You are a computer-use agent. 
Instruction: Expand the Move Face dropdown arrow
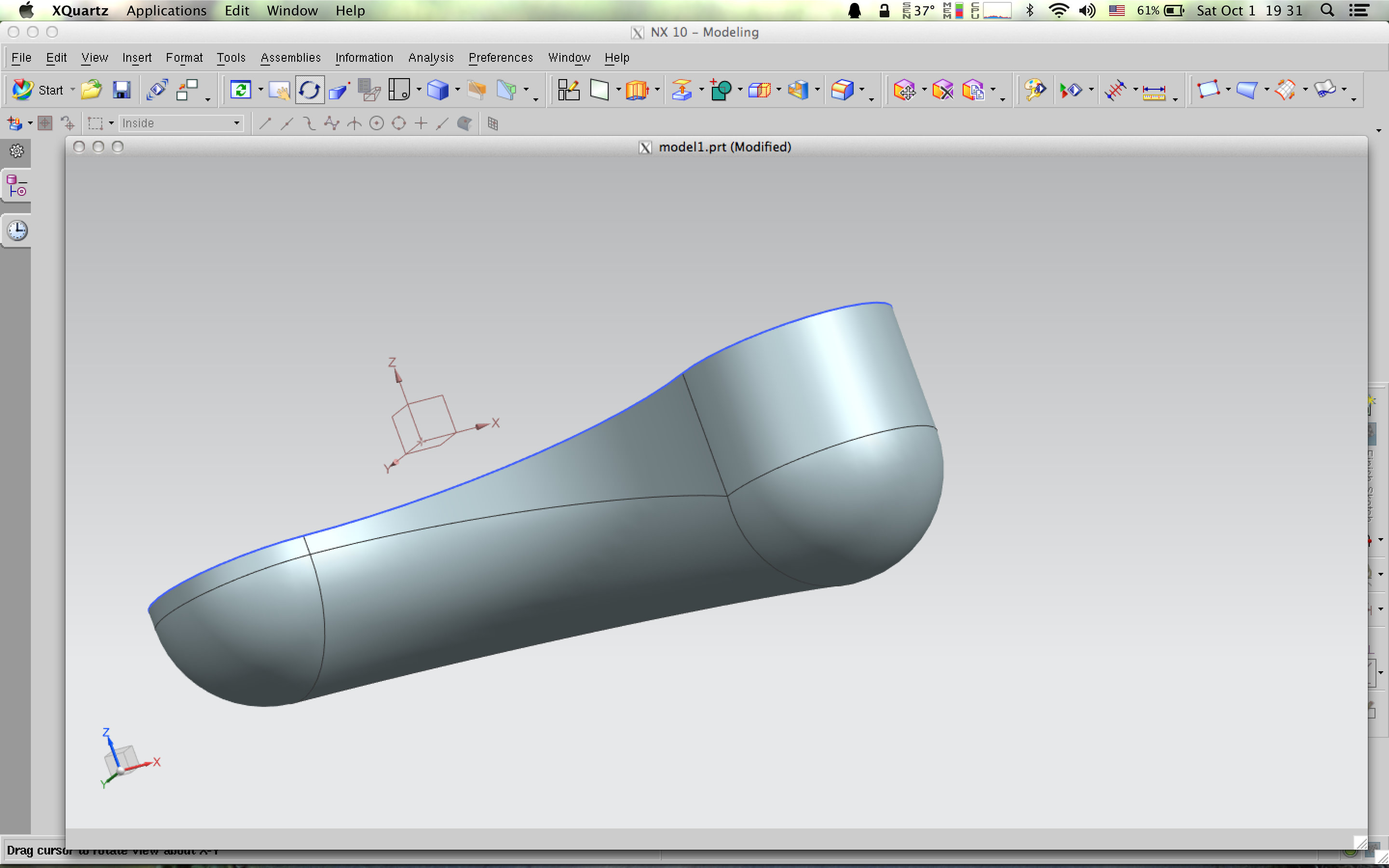(x=924, y=90)
